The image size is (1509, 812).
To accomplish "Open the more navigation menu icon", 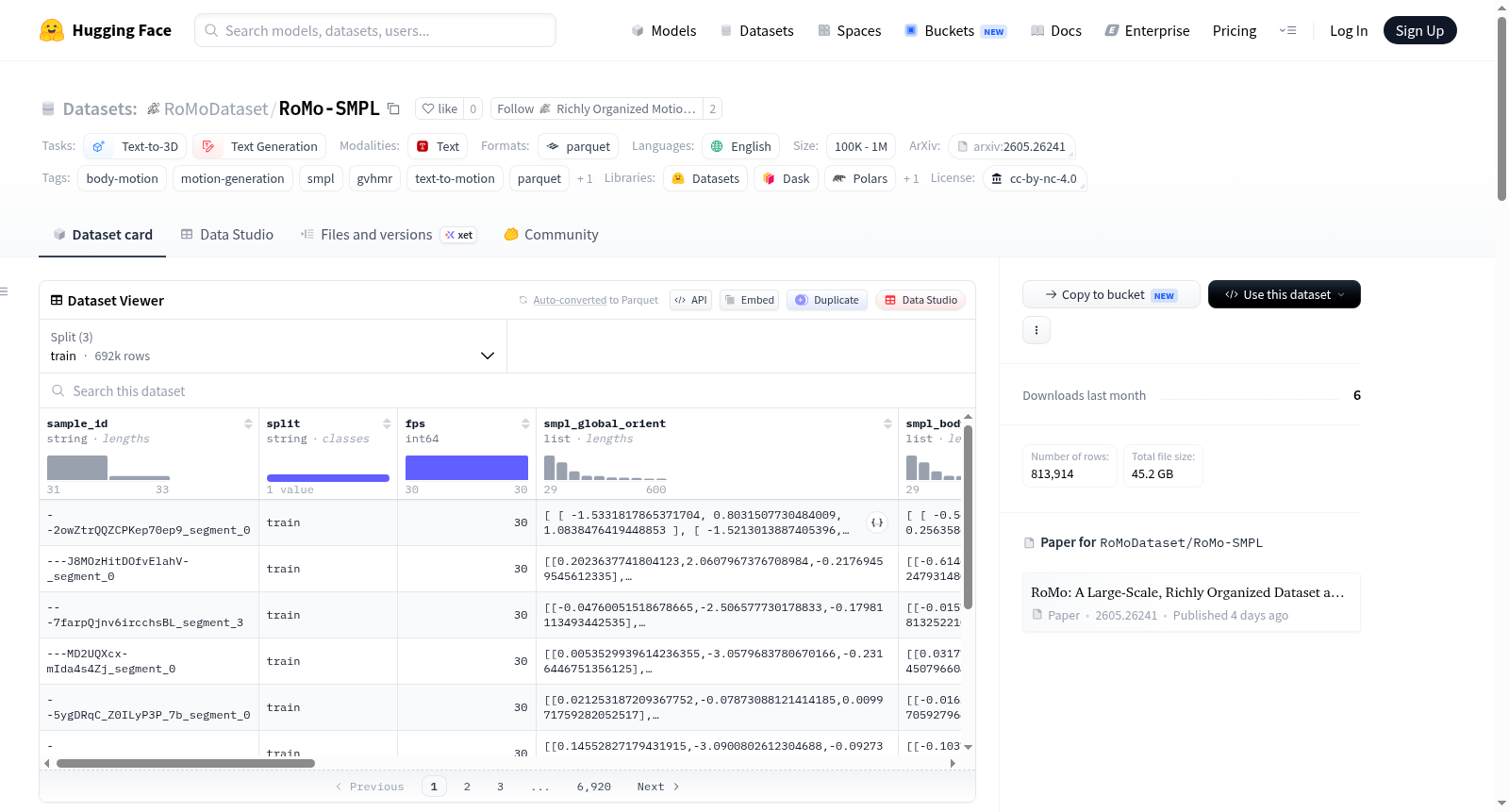I will coord(1287,30).
